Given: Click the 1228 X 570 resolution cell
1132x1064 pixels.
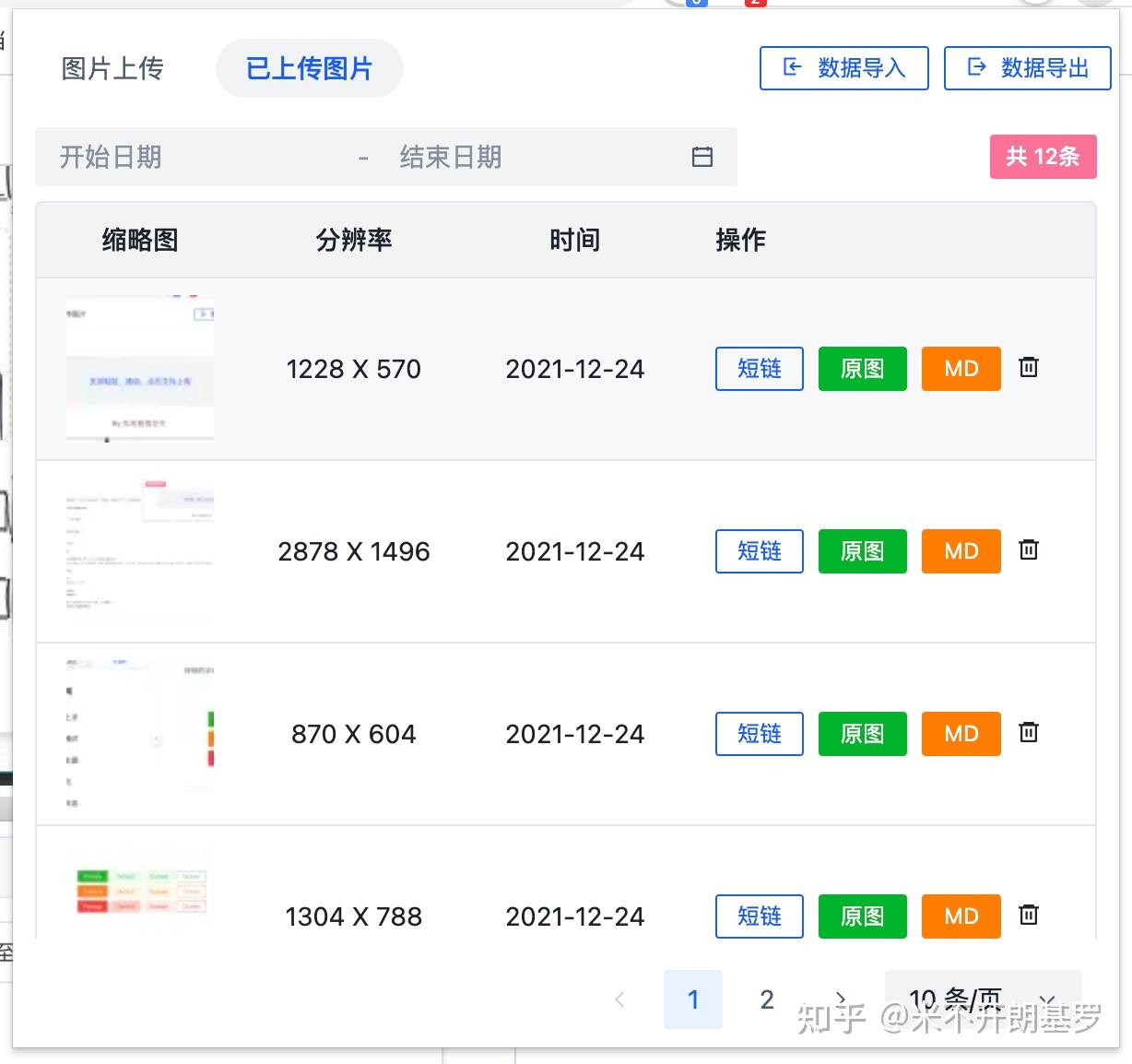Looking at the screenshot, I should pyautogui.click(x=354, y=369).
